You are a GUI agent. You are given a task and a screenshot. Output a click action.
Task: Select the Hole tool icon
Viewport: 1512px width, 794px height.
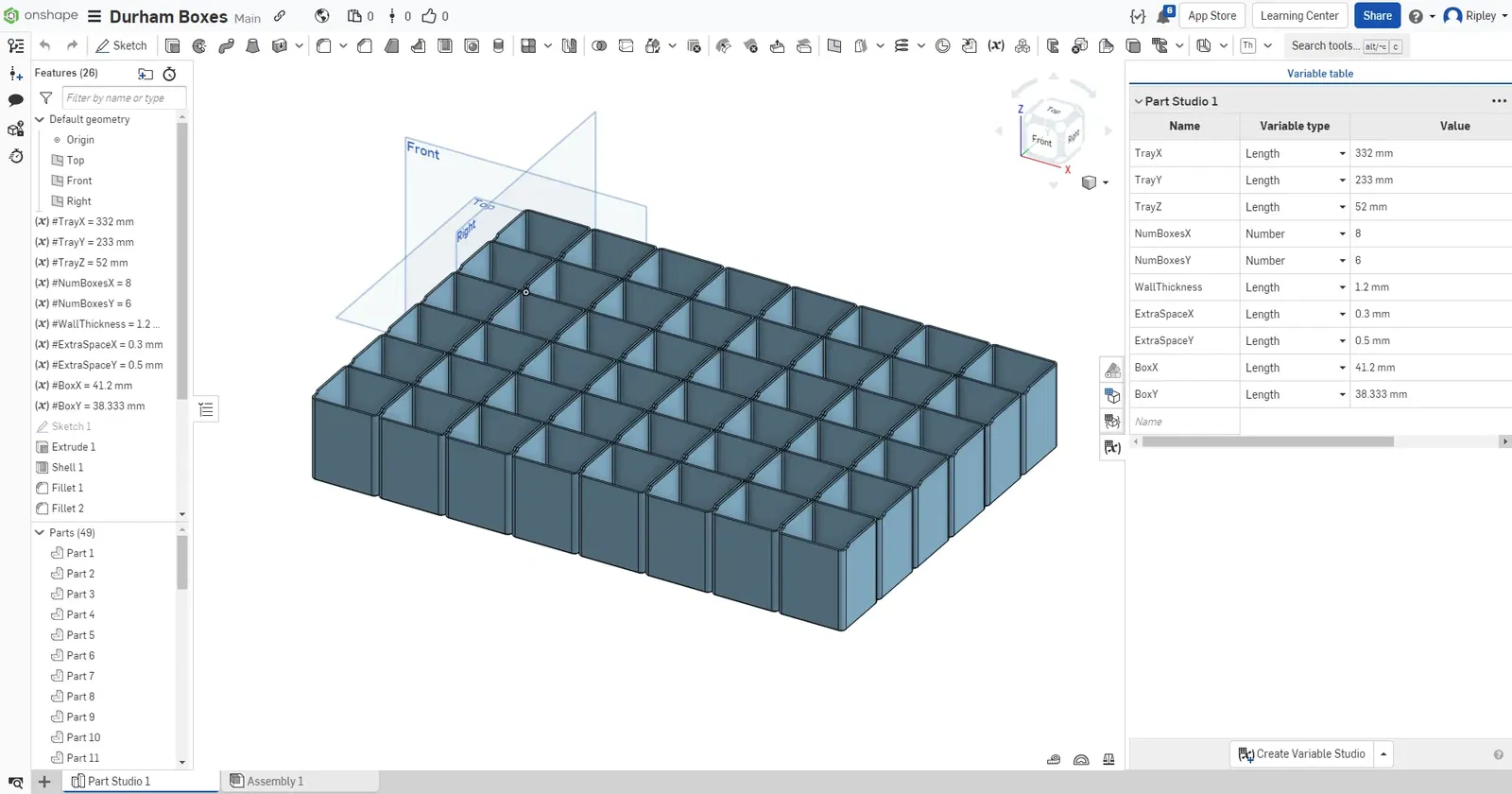pos(472,45)
